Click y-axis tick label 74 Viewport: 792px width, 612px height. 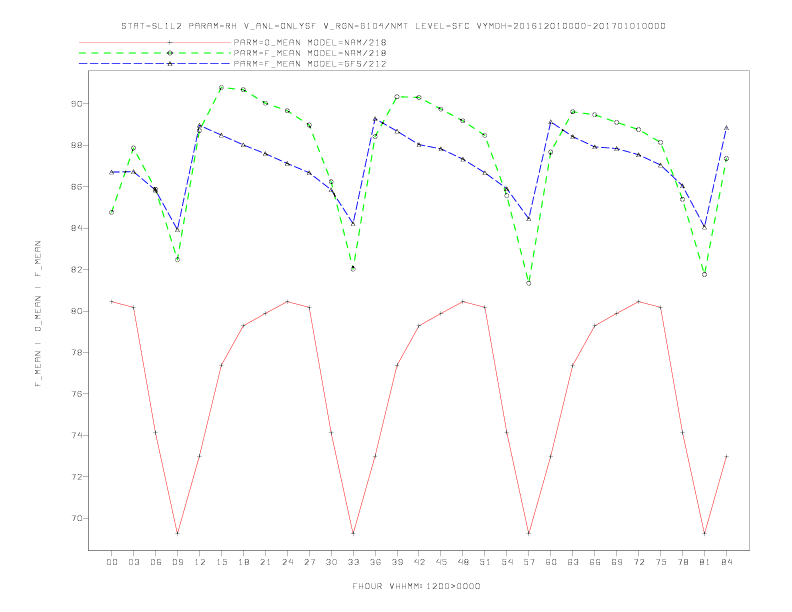[77, 435]
